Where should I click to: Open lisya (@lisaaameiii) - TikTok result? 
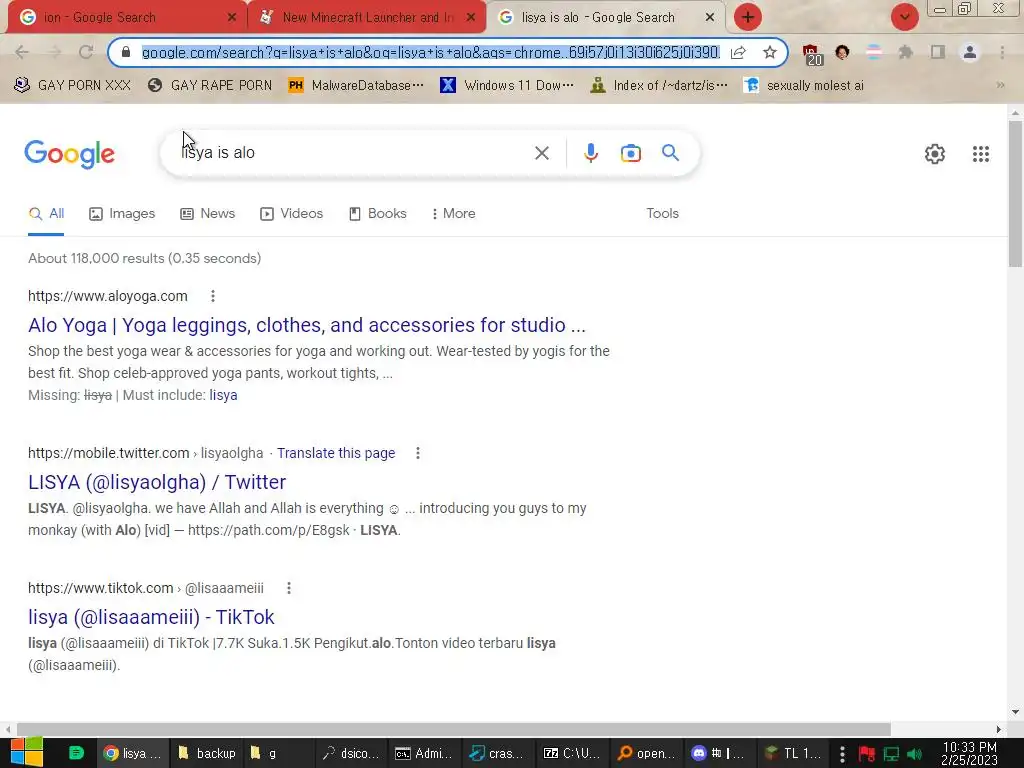(151, 617)
